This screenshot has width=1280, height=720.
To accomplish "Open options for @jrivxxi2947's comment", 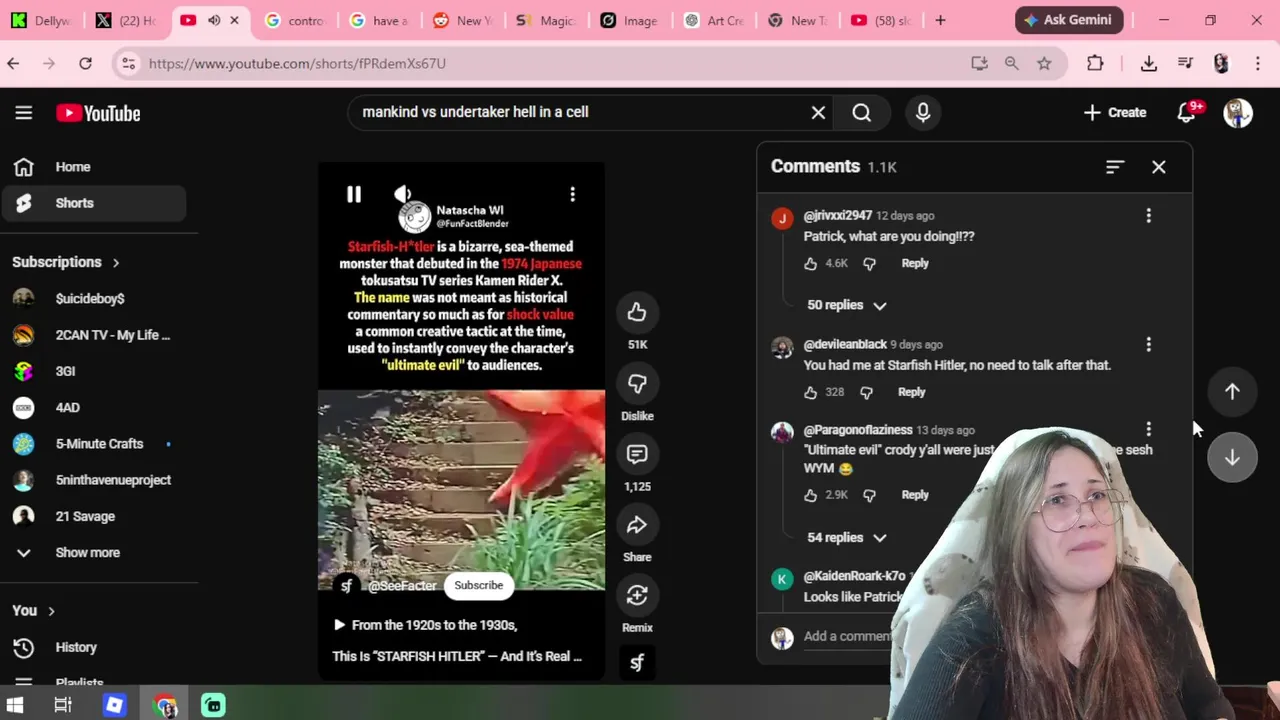I will coord(1148,215).
